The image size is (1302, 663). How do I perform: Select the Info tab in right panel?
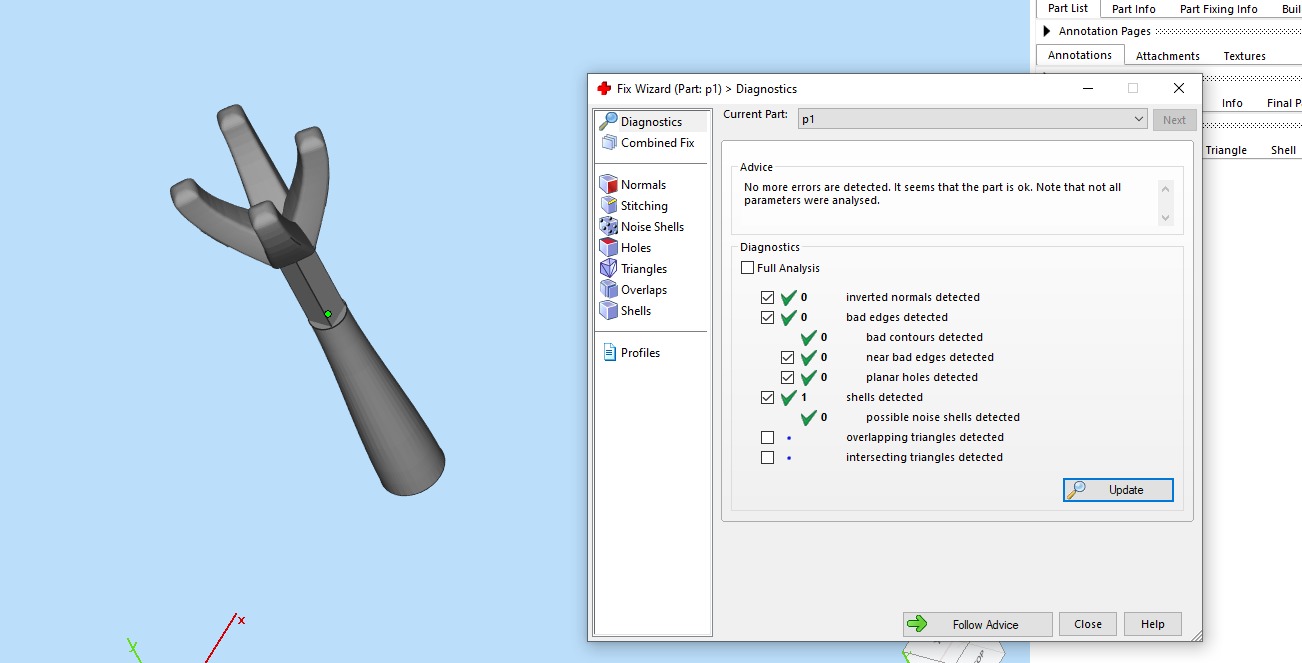click(1232, 103)
